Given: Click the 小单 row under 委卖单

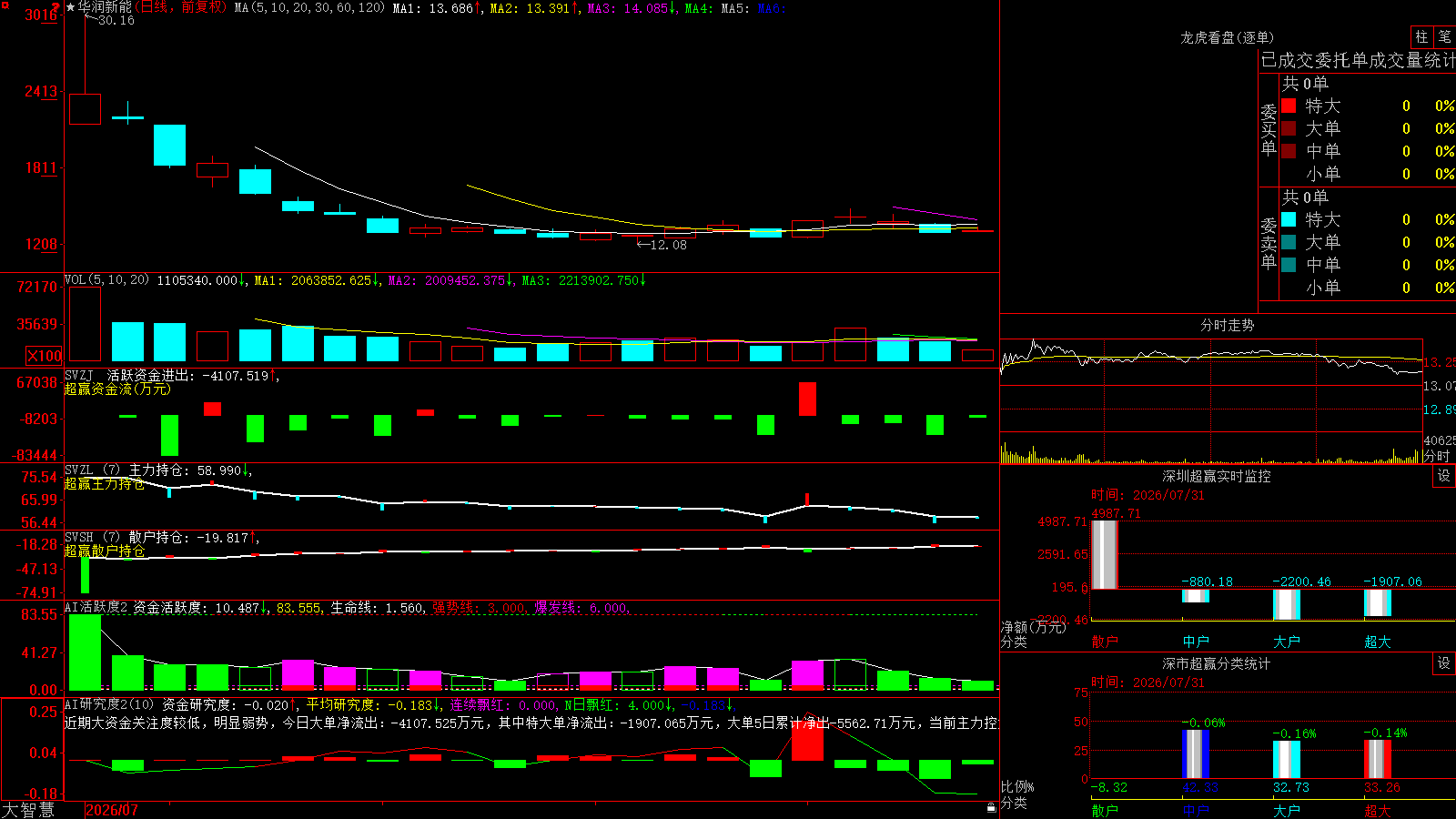Looking at the screenshot, I should [1368, 288].
